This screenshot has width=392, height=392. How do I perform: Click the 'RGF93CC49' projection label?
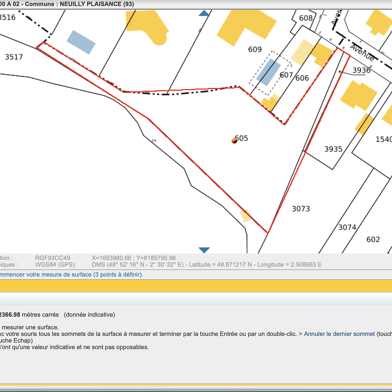(52, 258)
